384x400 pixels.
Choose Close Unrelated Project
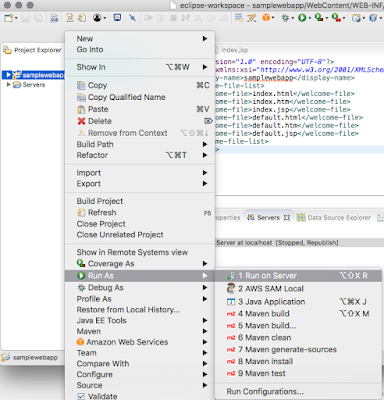tap(140, 235)
